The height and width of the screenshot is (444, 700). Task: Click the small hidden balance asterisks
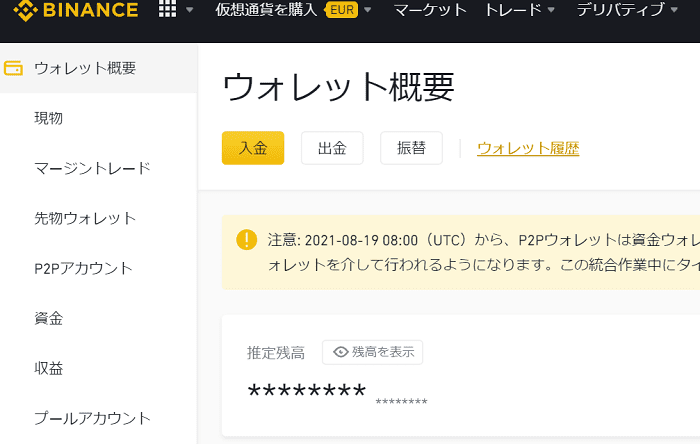point(401,402)
